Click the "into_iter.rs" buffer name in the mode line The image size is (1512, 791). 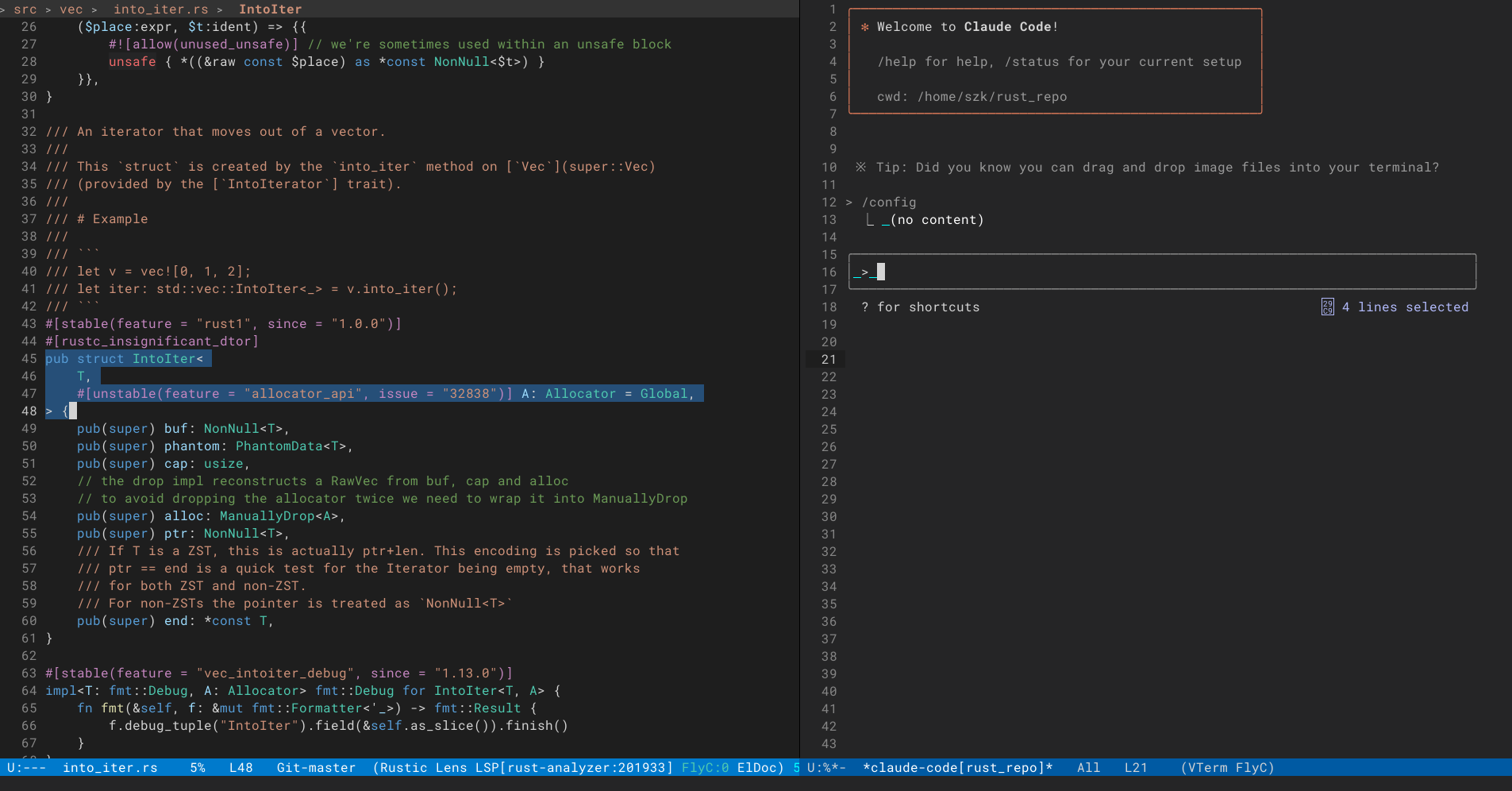[110, 768]
